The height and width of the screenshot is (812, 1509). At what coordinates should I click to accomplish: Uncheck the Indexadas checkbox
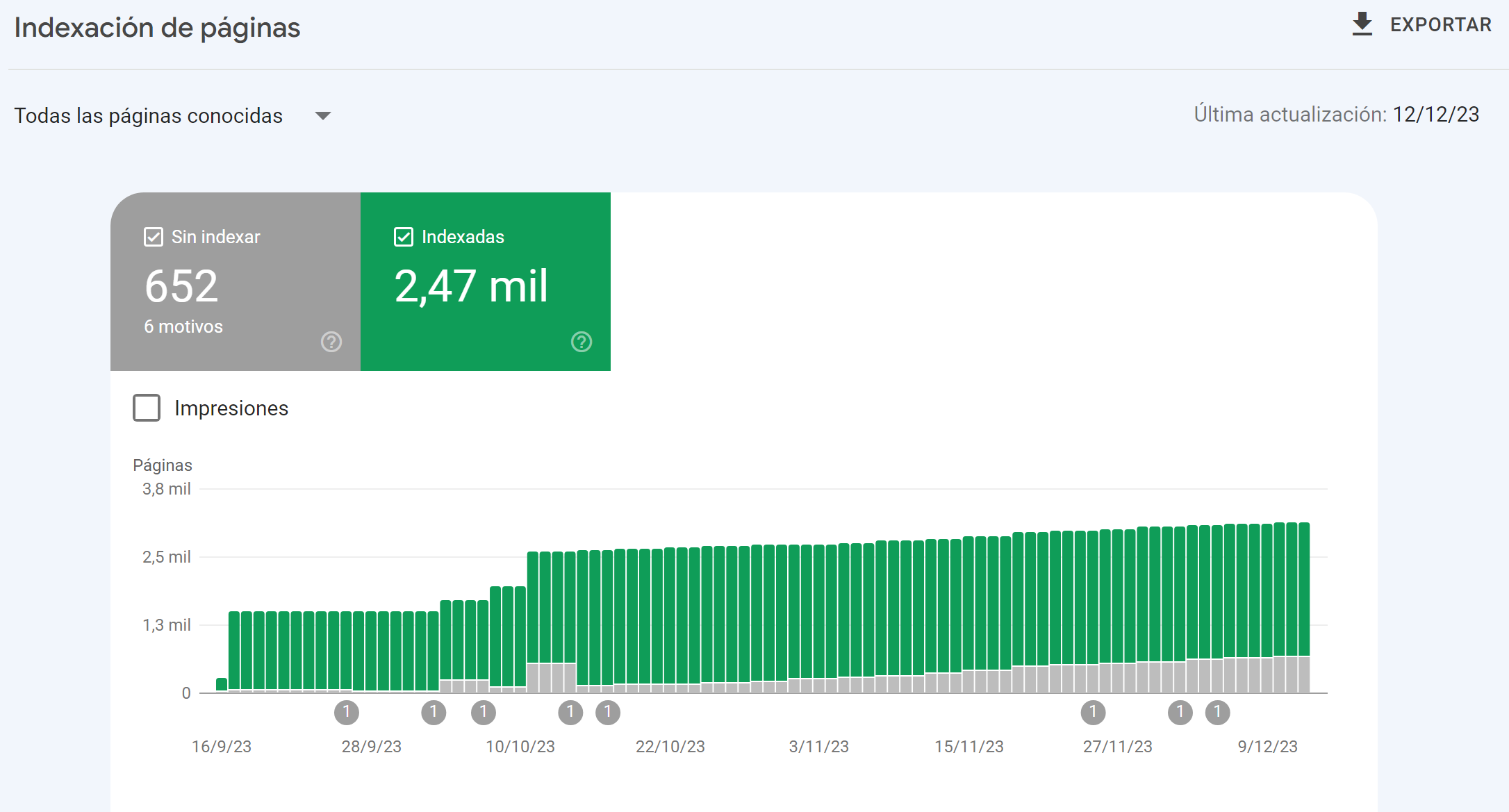click(x=404, y=237)
